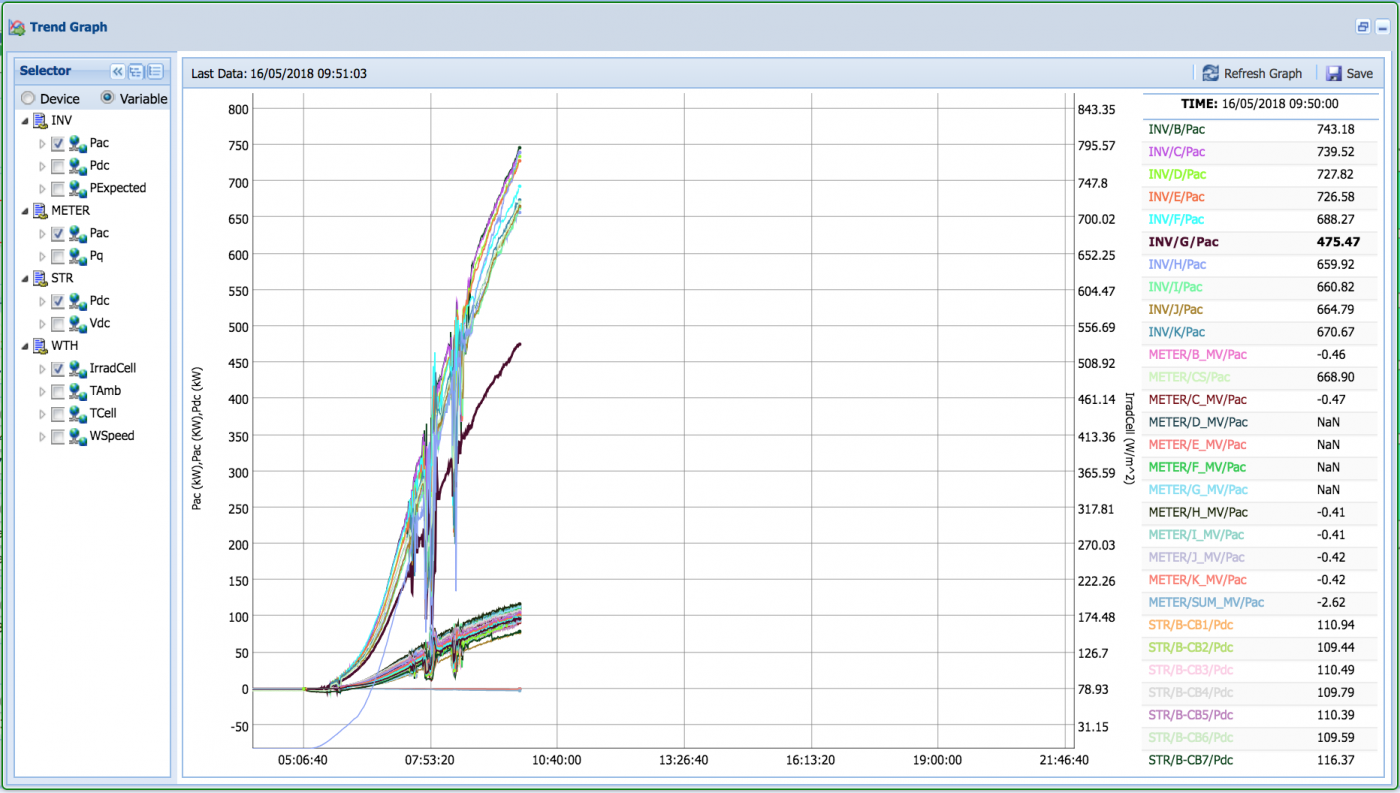Collapse the Selector panel with double-chevron icon
The image size is (1400, 793).
(x=117, y=71)
